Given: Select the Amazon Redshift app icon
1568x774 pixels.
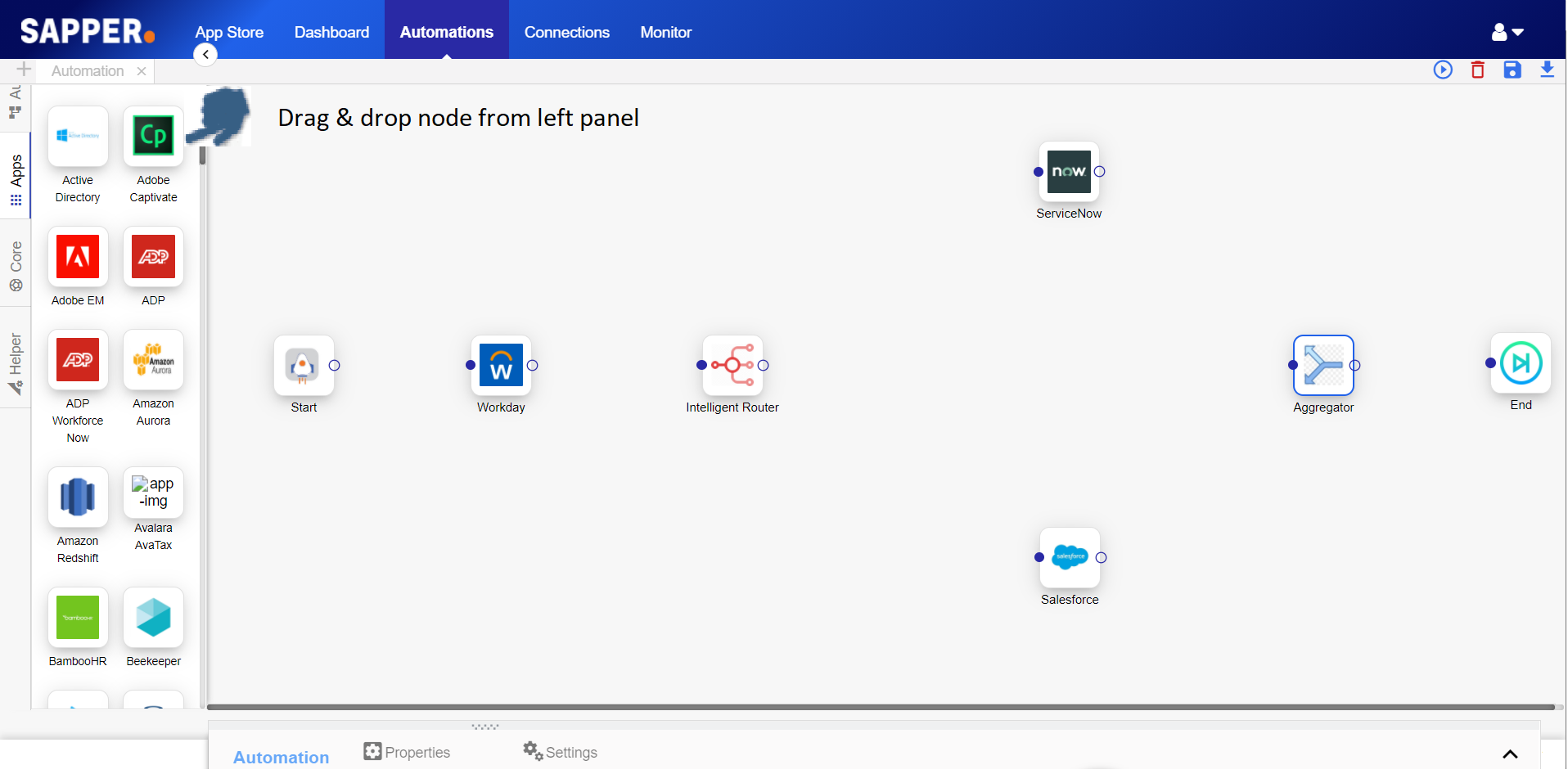Looking at the screenshot, I should pos(78,497).
